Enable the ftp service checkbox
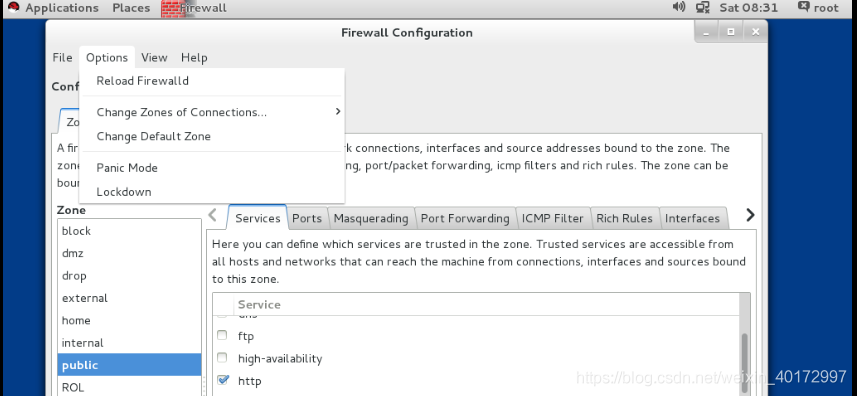857x396 pixels. point(222,335)
